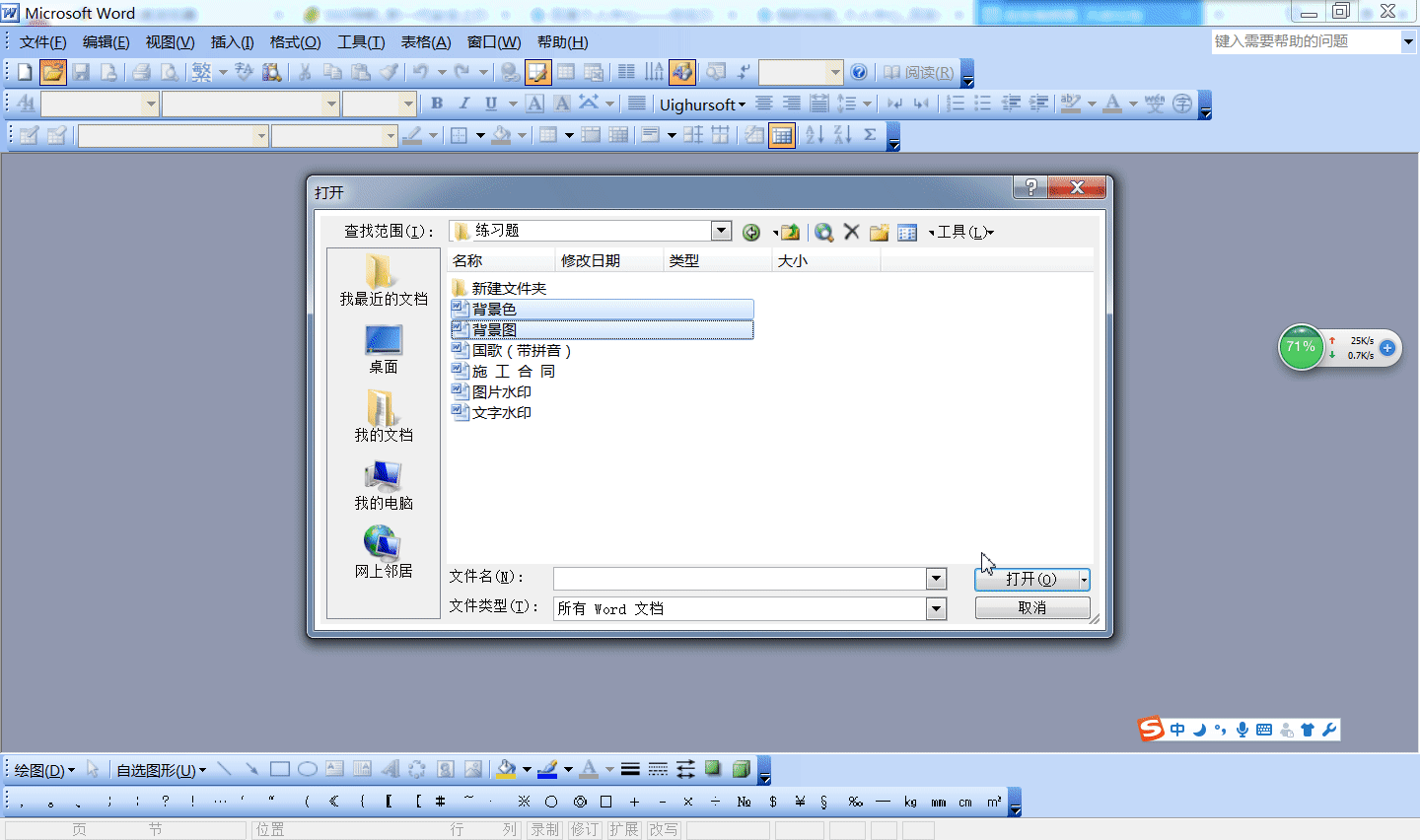
Task: Click the Open folder toolbar icon
Action: point(52,72)
